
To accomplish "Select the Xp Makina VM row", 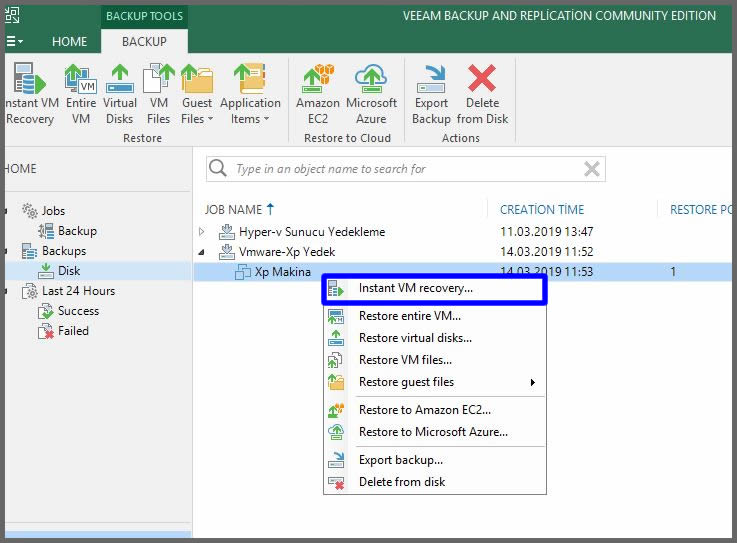I will click(x=463, y=272).
